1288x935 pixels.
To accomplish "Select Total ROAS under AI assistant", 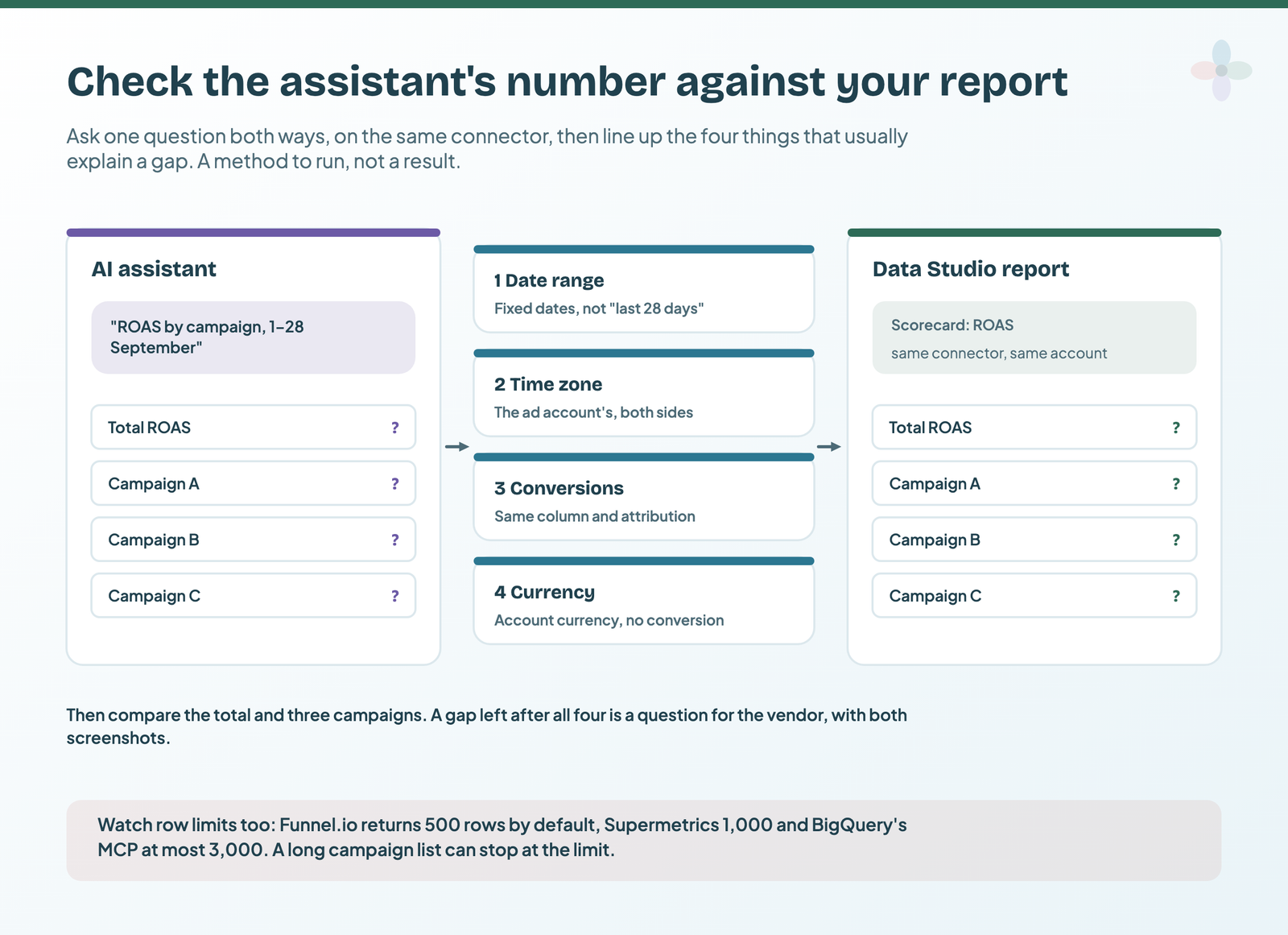I will pyautogui.click(x=254, y=427).
